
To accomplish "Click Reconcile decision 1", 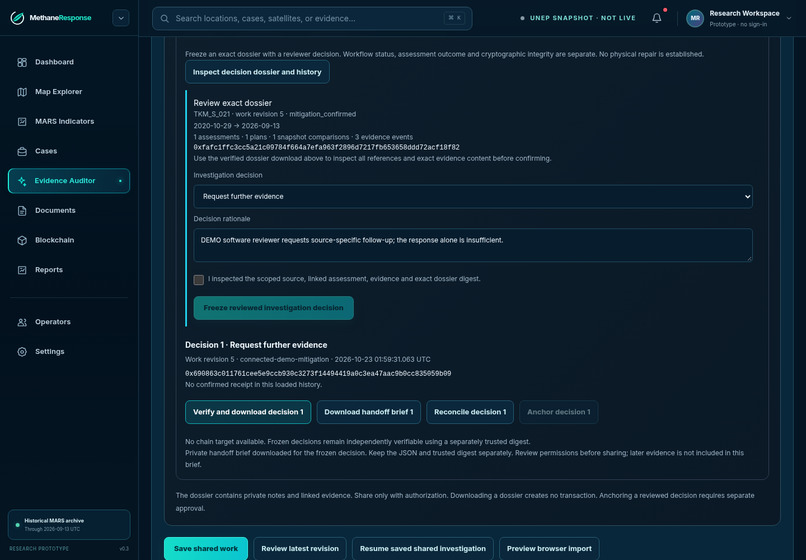I will coord(470,412).
